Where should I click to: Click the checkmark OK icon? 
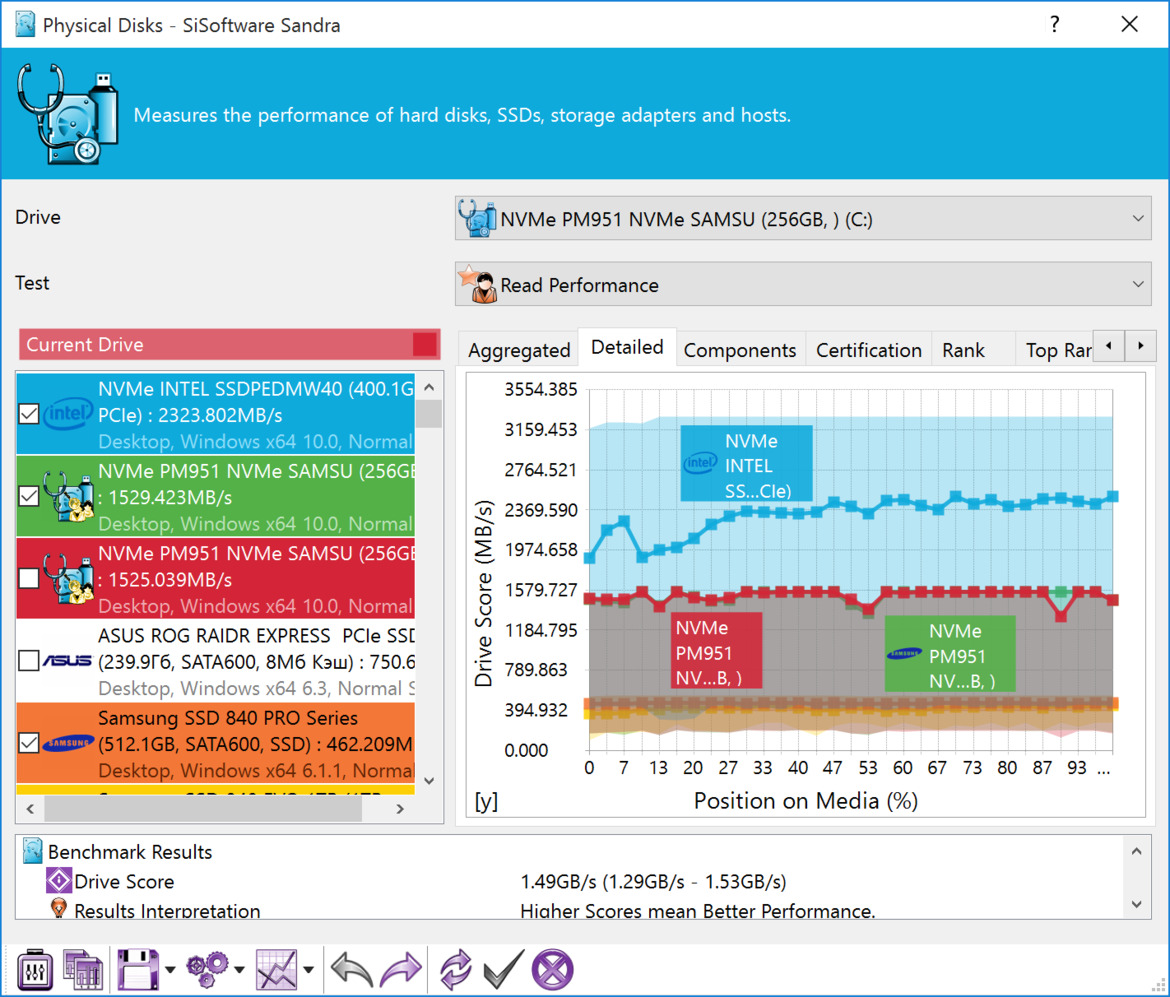(504, 970)
